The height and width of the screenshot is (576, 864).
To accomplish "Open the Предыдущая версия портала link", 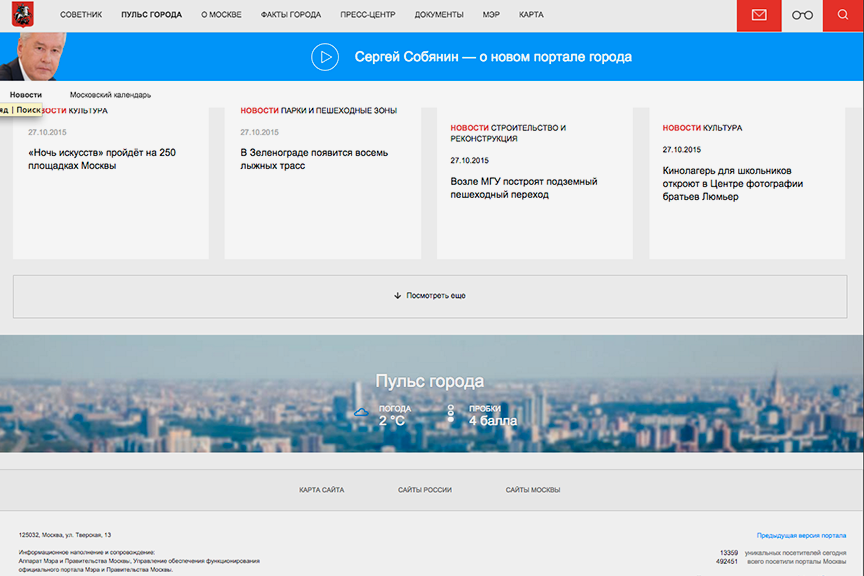I will click(801, 536).
